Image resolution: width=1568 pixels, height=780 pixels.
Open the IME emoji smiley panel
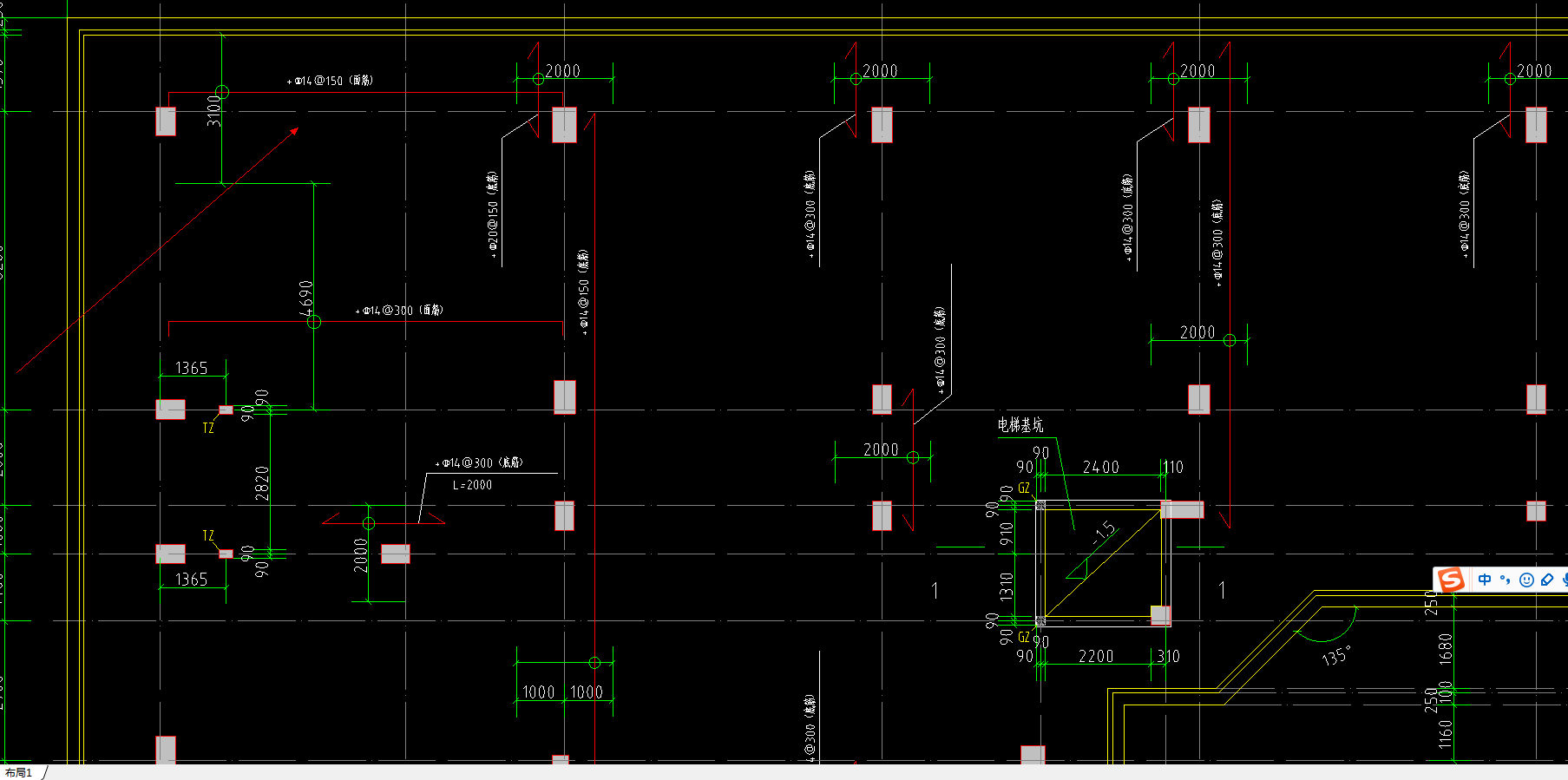pos(1526,580)
